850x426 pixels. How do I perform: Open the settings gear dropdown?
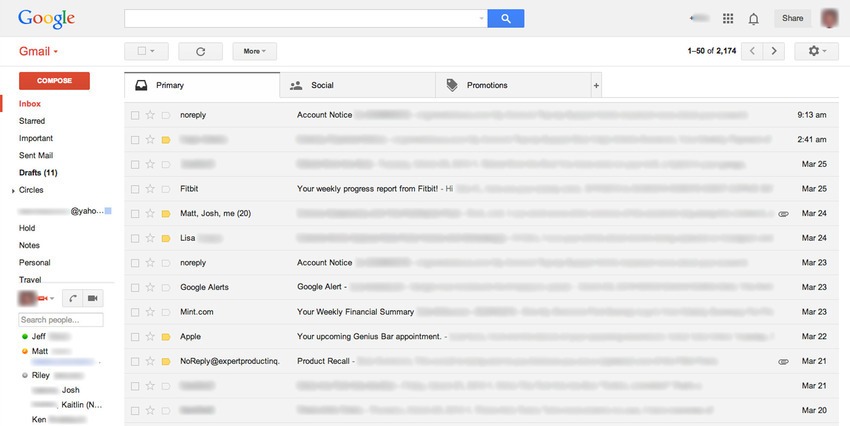coord(816,51)
